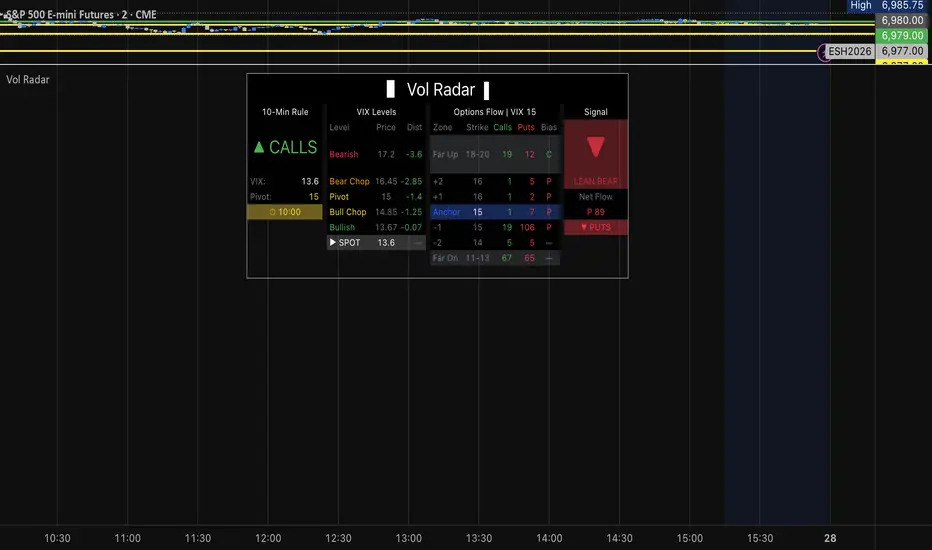Click the Bearish price 17.2
Image resolution: width=932 pixels, height=550 pixels.
386,154
